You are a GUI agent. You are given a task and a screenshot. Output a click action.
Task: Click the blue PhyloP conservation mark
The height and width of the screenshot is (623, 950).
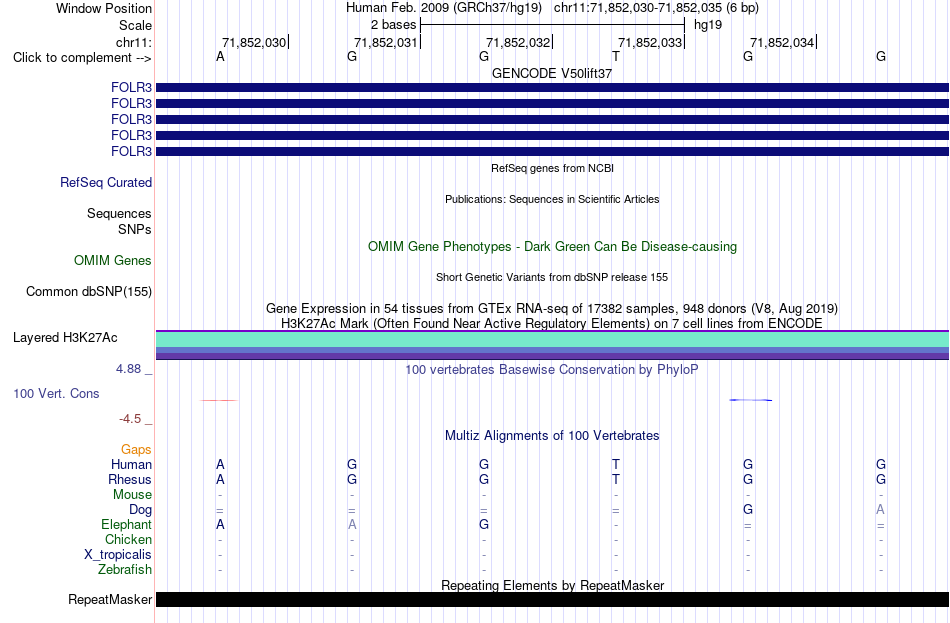751,400
